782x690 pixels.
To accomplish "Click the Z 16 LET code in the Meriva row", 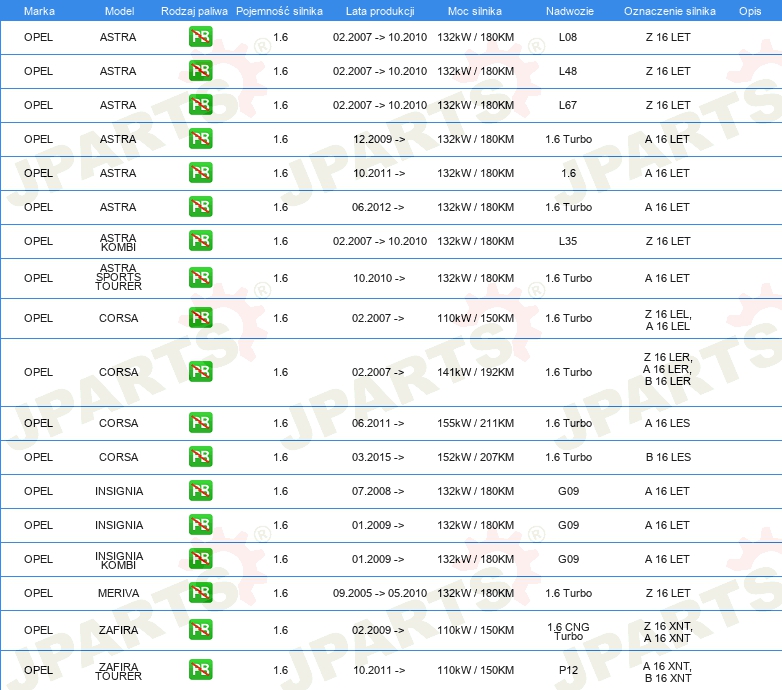I will 668,593.
